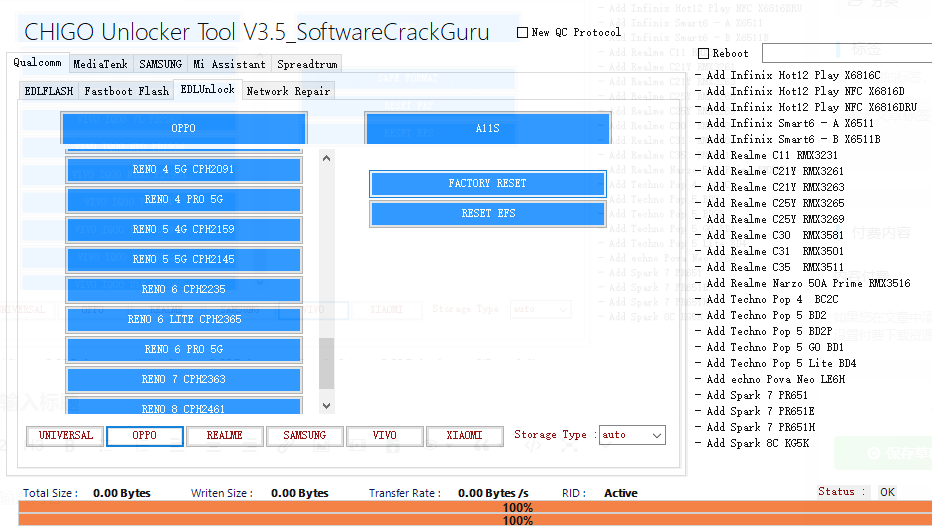Switch to Fastboot Flash sub-tab

click(x=127, y=91)
